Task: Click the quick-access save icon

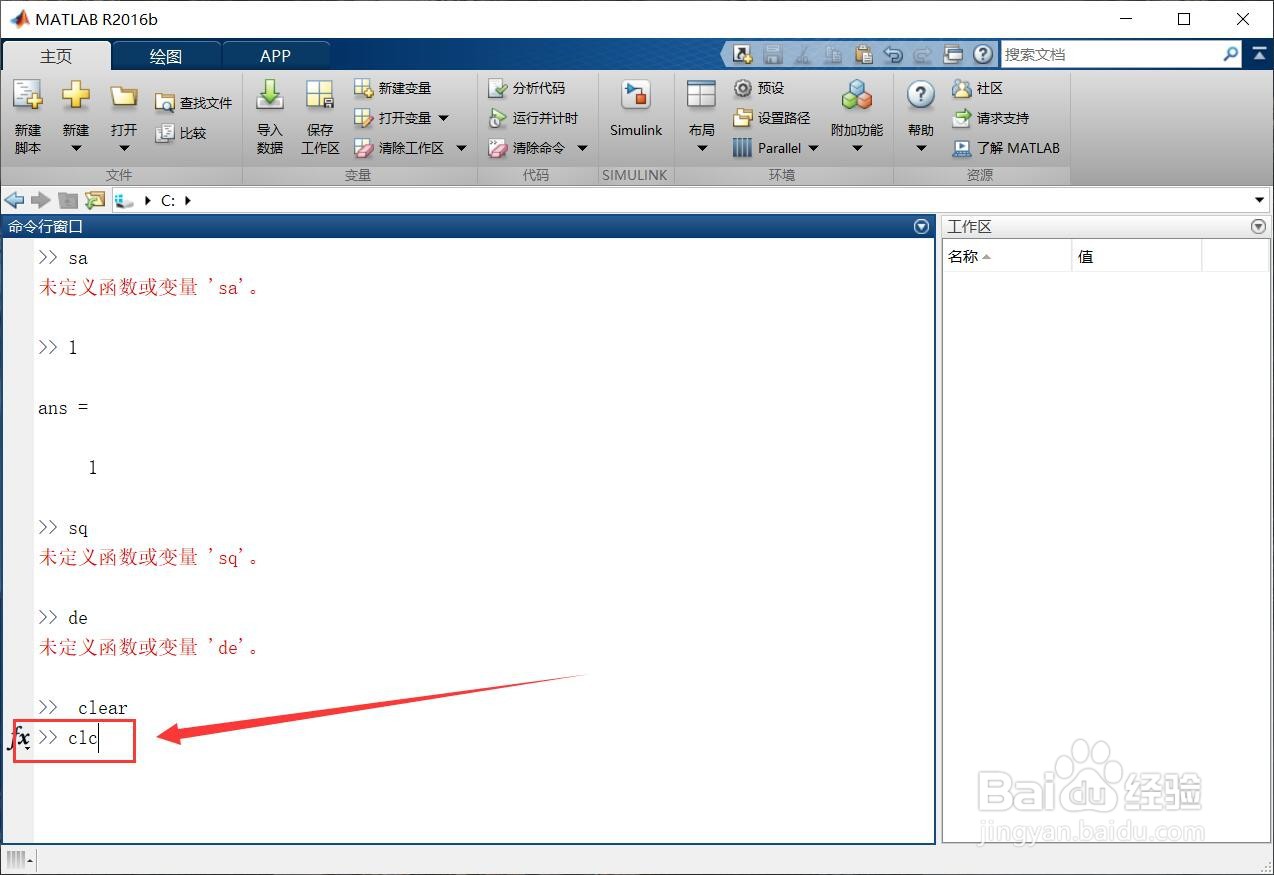Action: pos(772,54)
